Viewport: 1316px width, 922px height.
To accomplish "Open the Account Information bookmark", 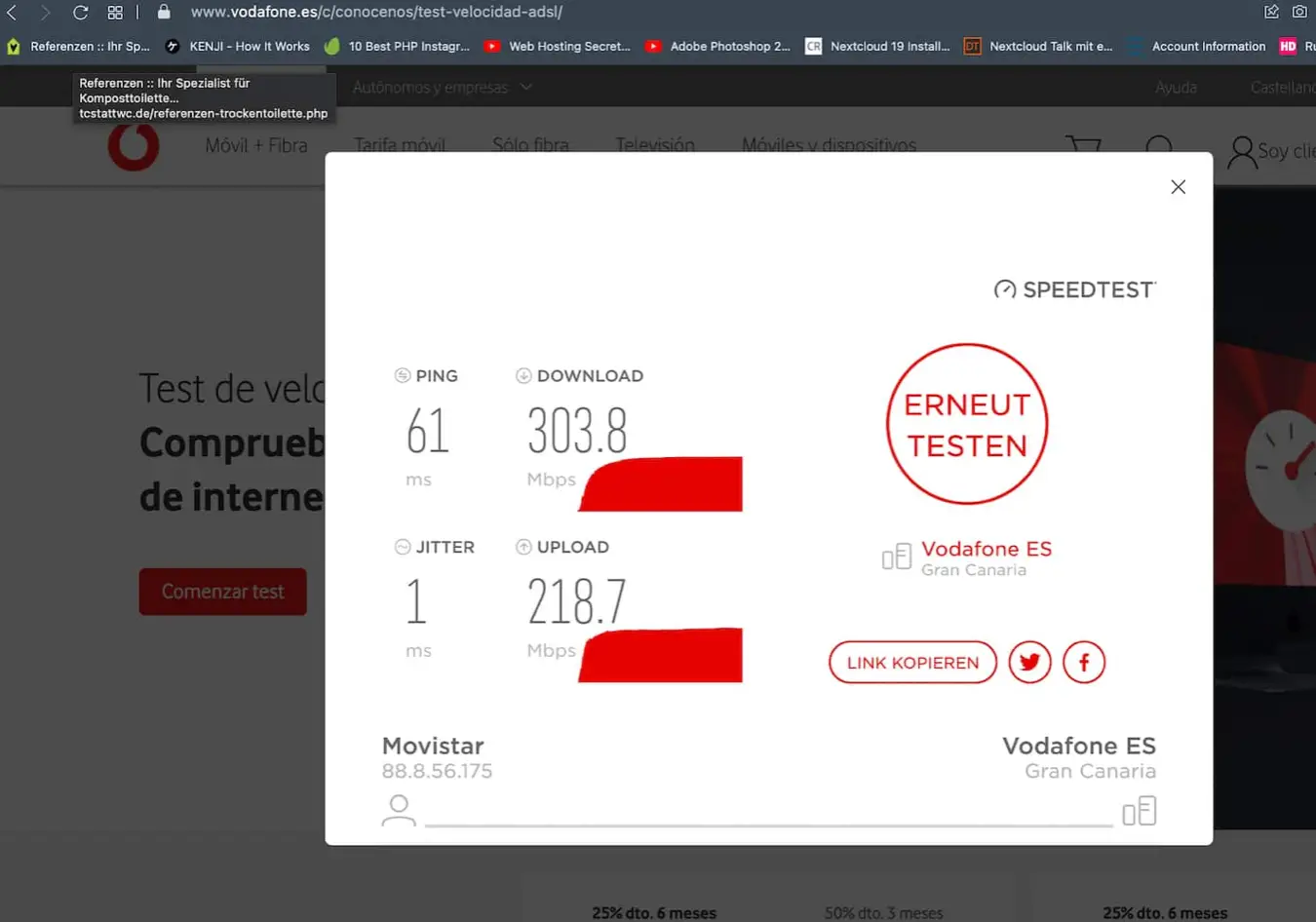I will [x=1197, y=46].
